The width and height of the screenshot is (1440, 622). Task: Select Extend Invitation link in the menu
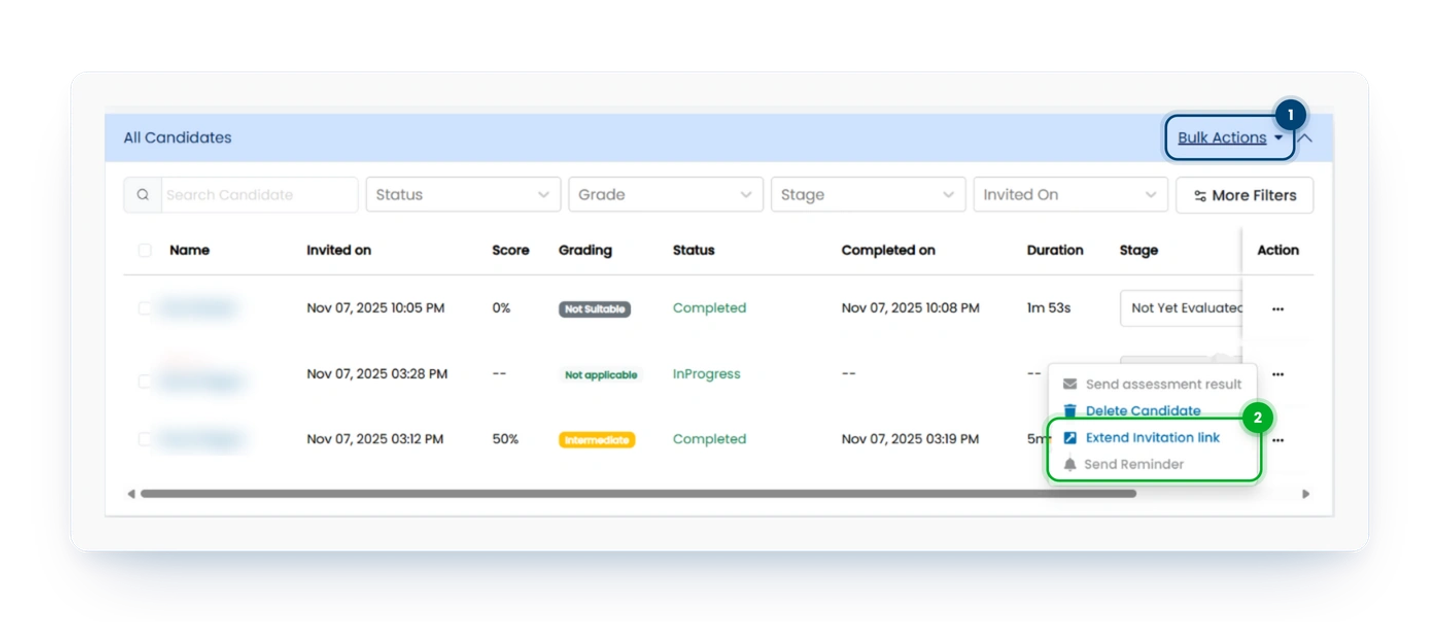click(x=1153, y=438)
